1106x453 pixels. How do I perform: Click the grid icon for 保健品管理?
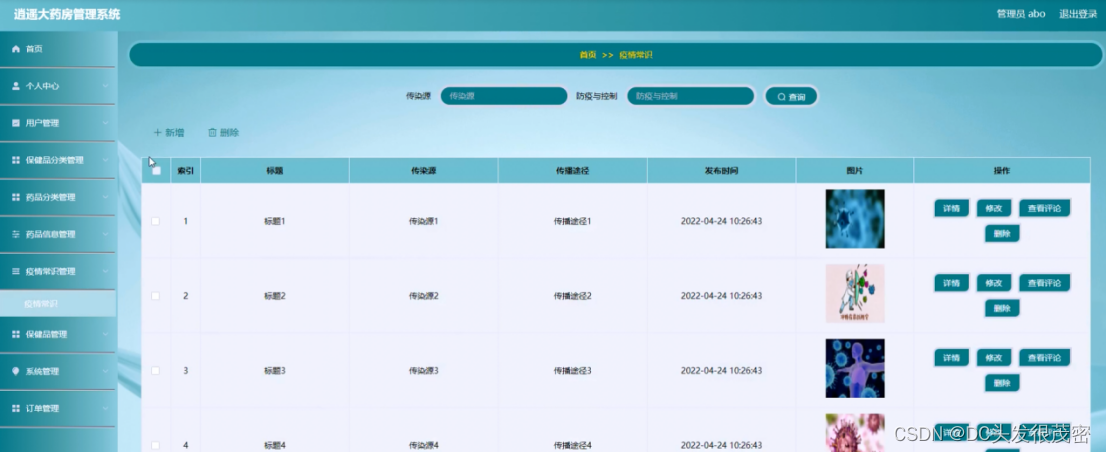pos(16,334)
